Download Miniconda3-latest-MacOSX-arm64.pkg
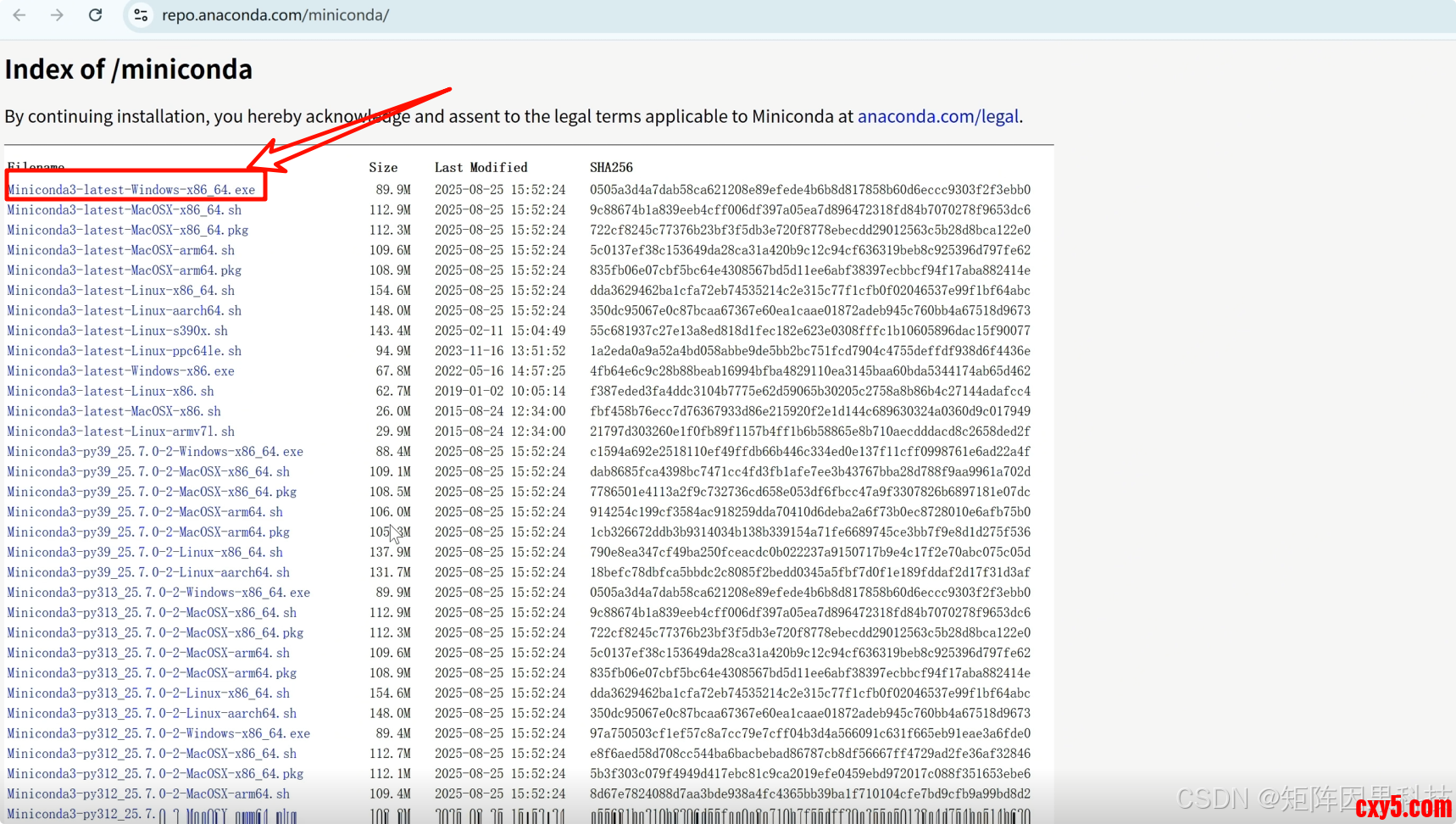Viewport: 1456px width, 824px height. click(x=125, y=270)
